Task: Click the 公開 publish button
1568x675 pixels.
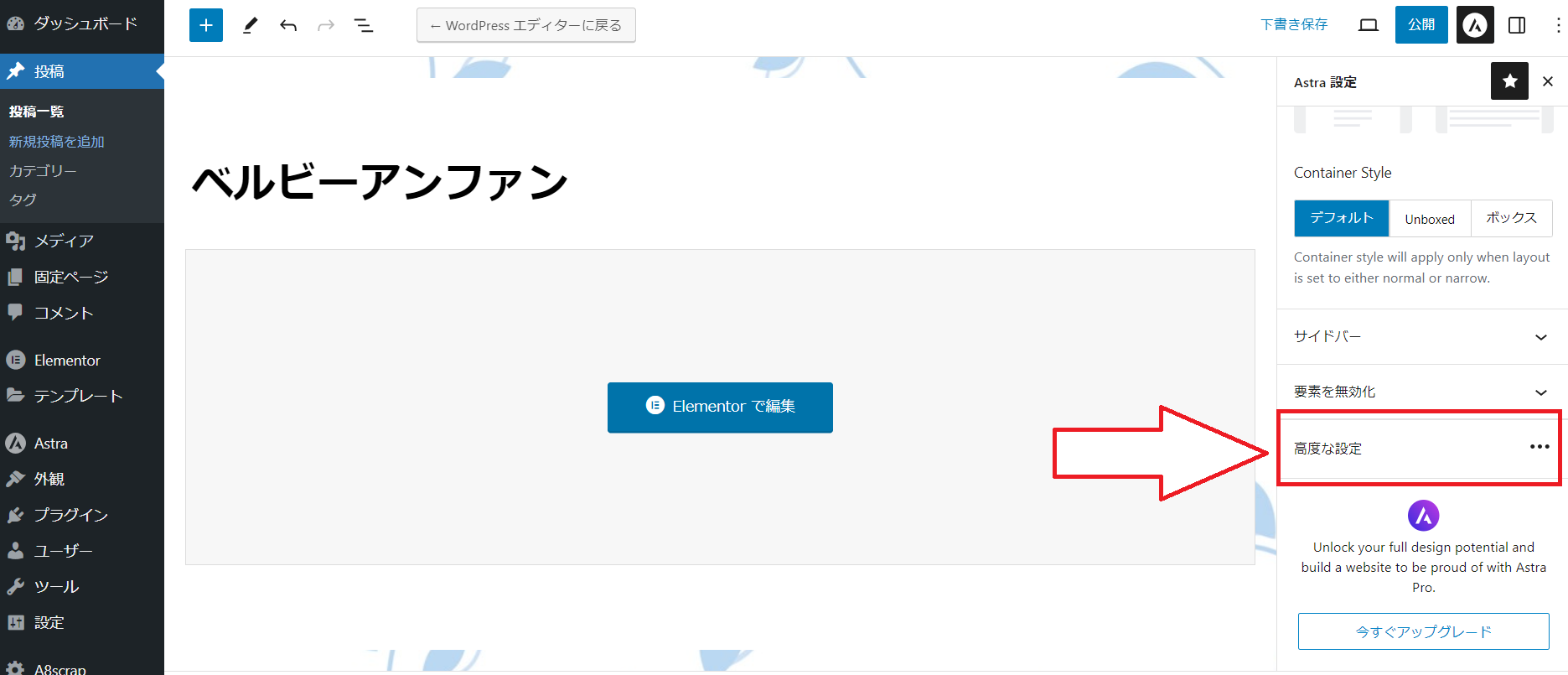Action: pos(1421,24)
